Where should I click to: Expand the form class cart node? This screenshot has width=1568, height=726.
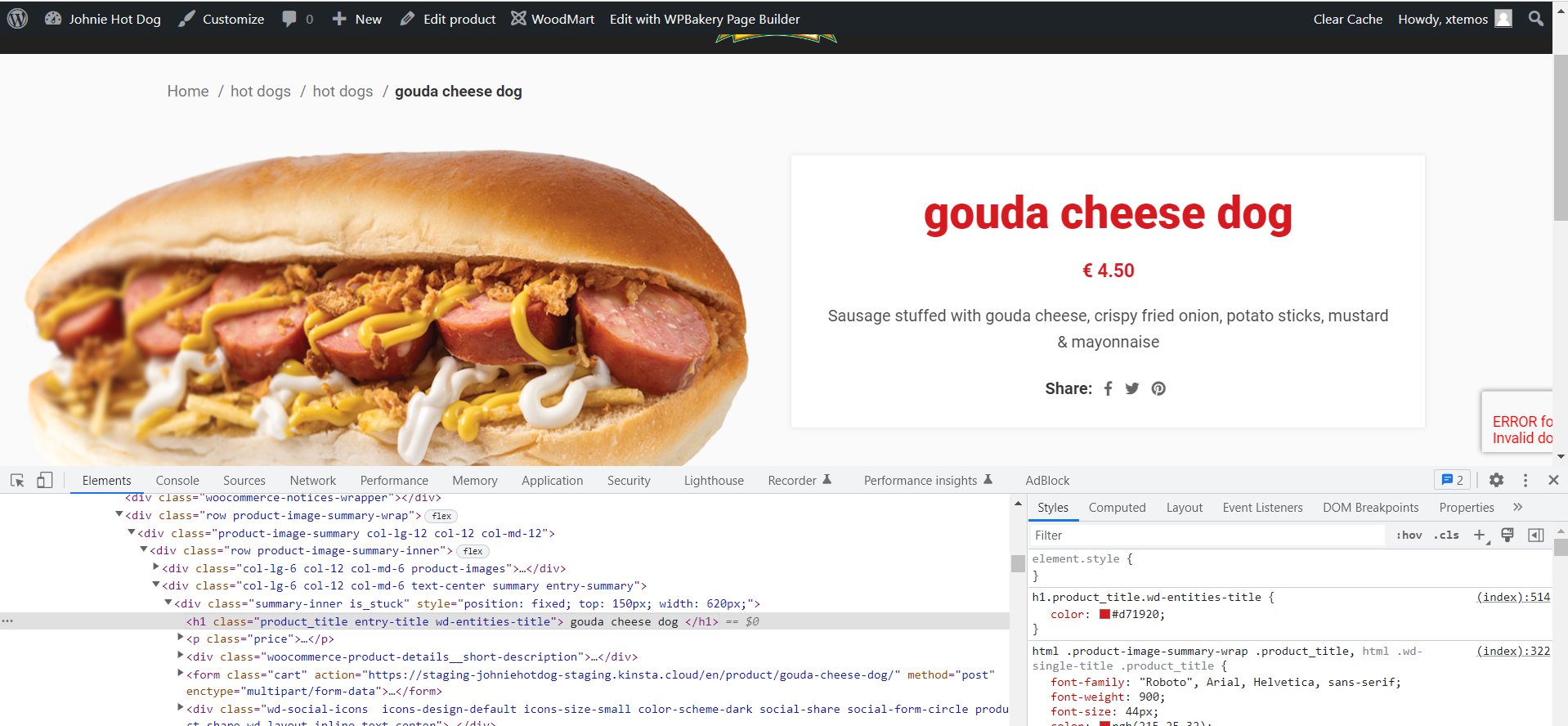pyautogui.click(x=181, y=674)
